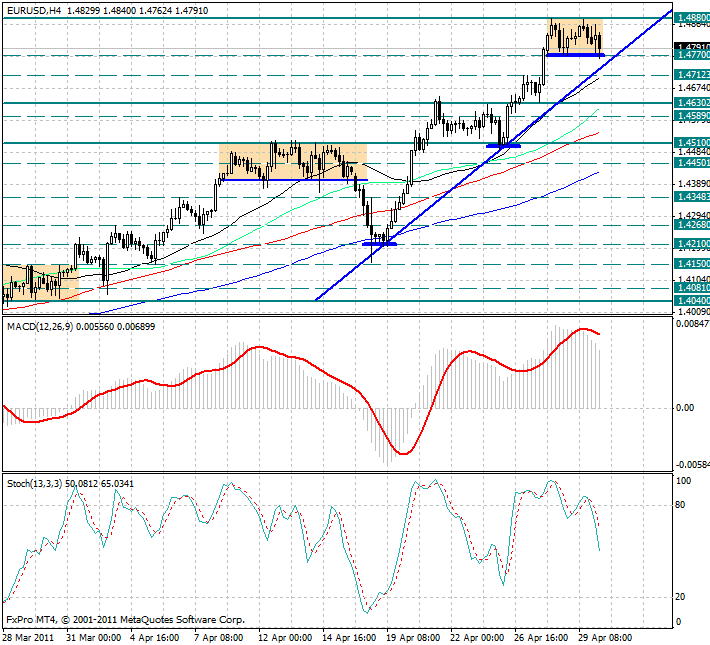This screenshot has height=645, width=710.
Task: Select the top-right orange consolidation rectangle
Action: [575, 37]
